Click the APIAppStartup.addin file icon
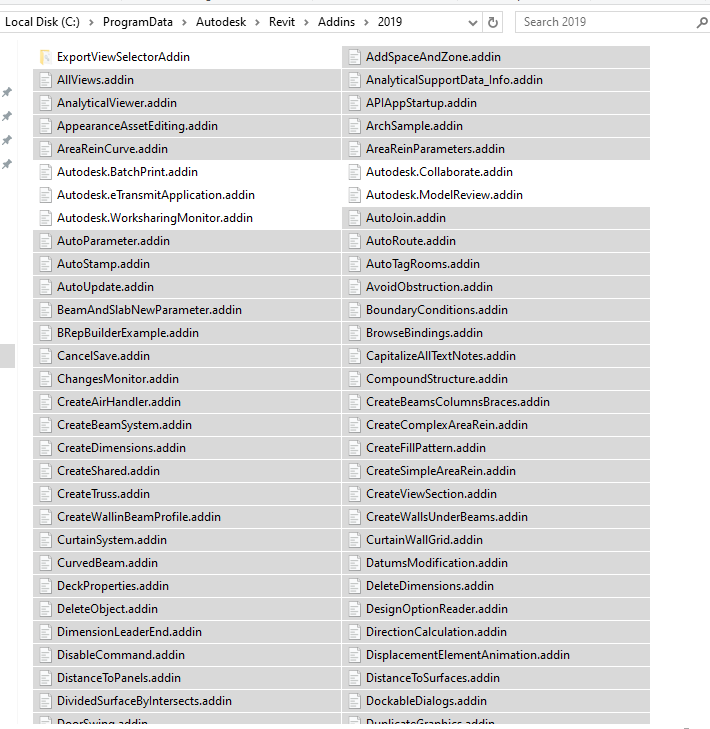This screenshot has height=729, width=710. tap(354, 103)
